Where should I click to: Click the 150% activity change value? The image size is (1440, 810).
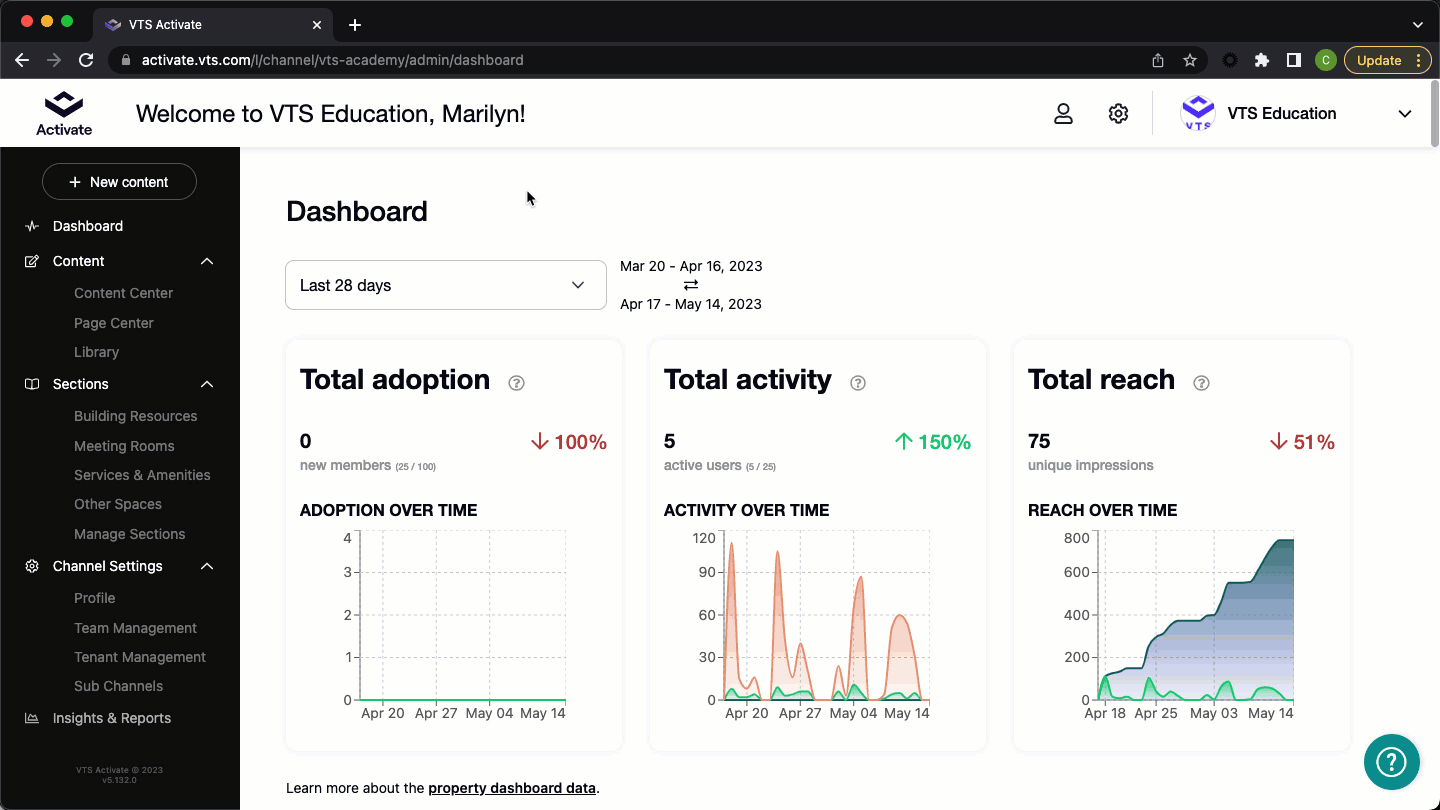tap(933, 442)
